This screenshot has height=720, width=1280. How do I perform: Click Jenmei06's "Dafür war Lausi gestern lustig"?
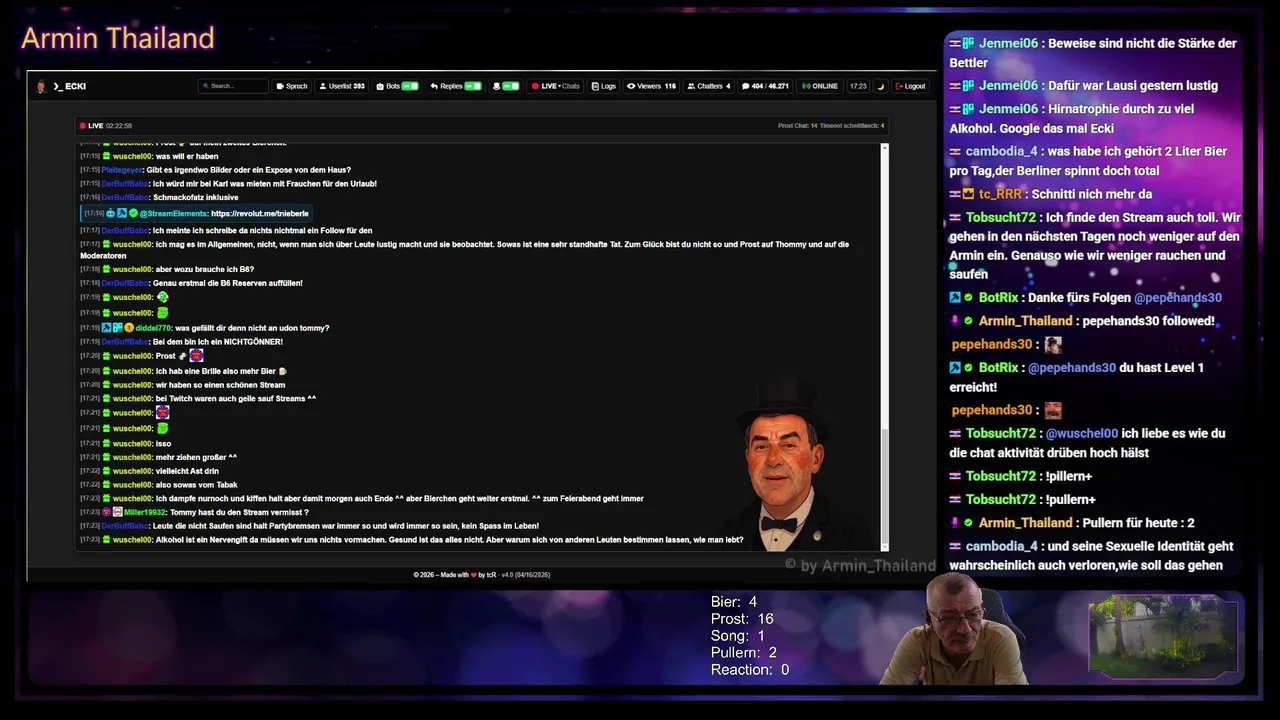(1133, 86)
